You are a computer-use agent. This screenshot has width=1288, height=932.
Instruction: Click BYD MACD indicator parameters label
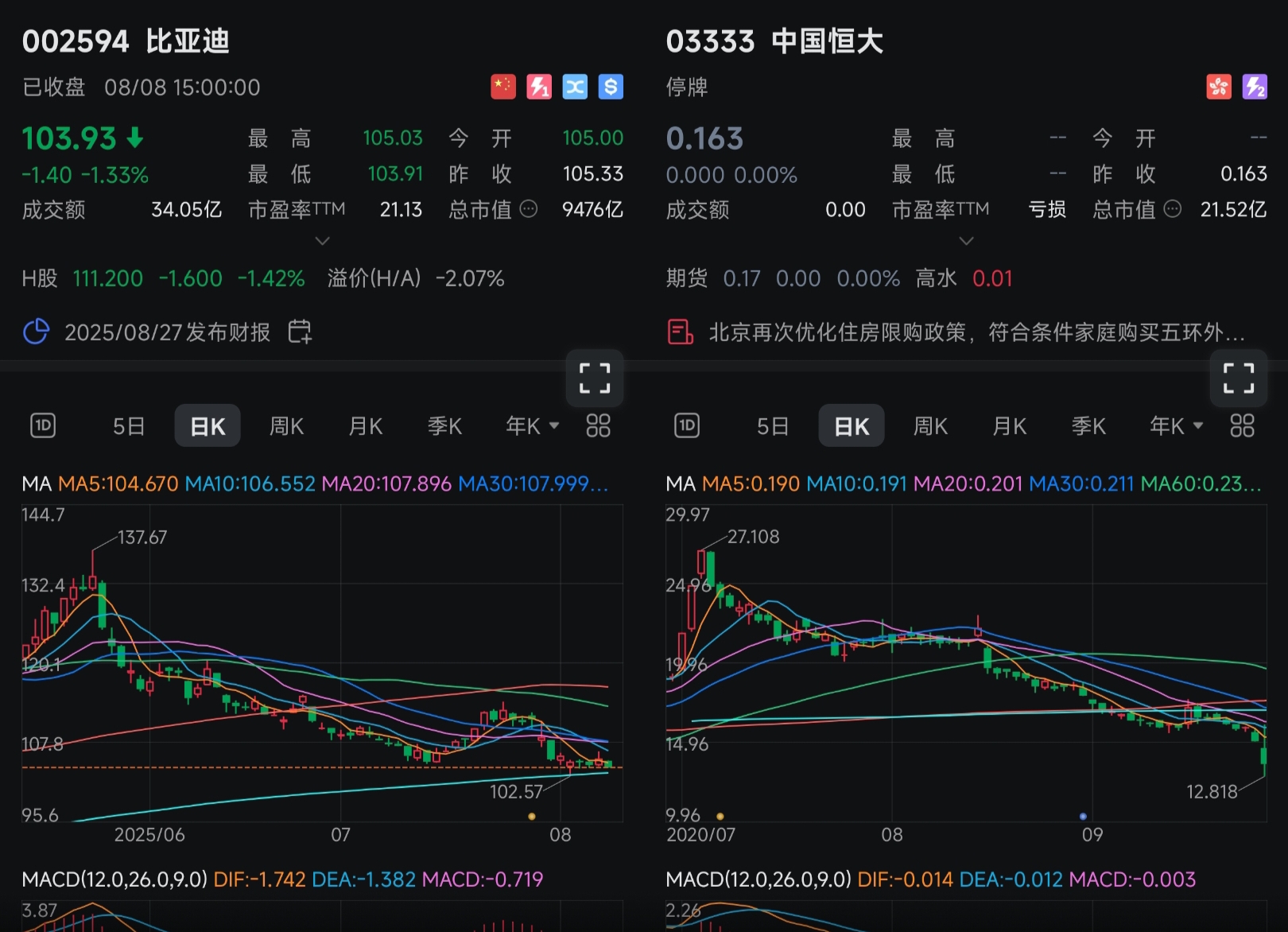point(114,880)
